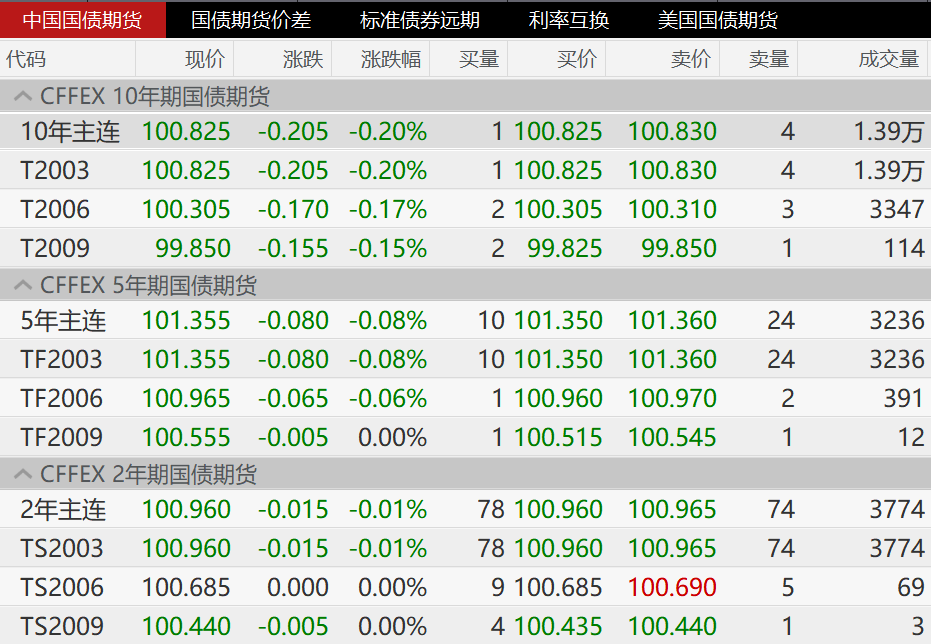
Task: Click TF2009's bid price 100.515
Action: 558,437
